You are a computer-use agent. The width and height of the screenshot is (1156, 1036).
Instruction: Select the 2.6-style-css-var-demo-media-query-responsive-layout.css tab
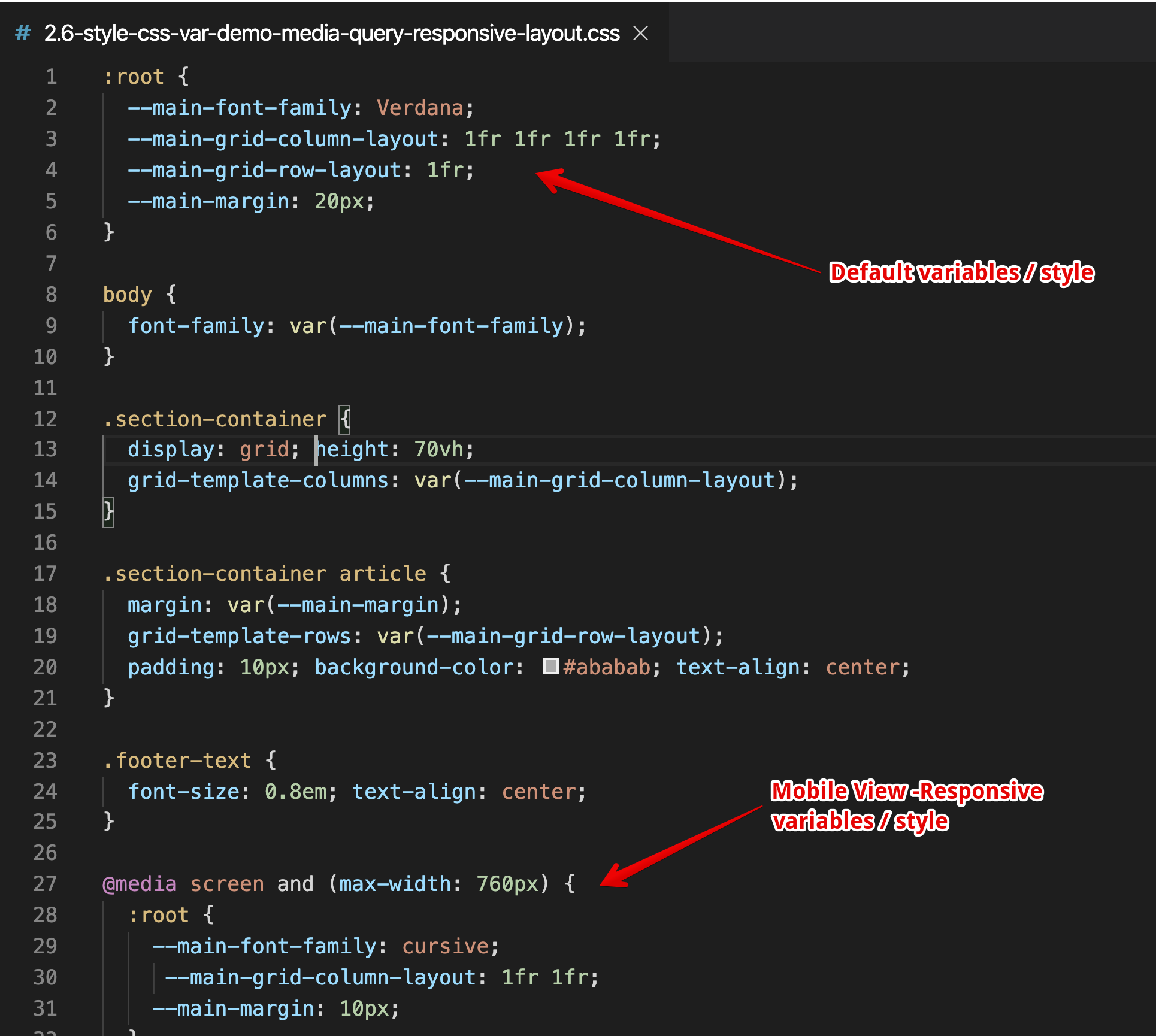point(329,34)
